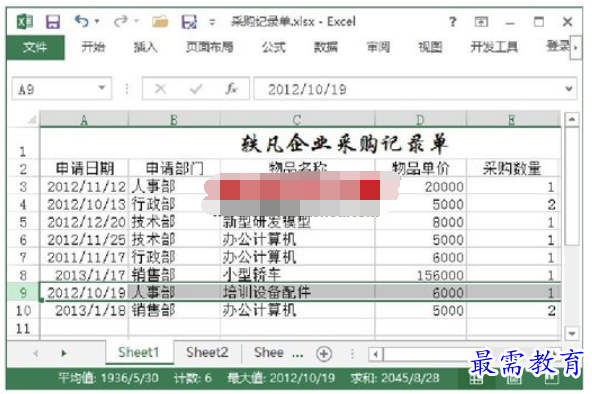Screen dimensions: 592x394
Task: Open the 文件 tab
Action: (x=35, y=47)
